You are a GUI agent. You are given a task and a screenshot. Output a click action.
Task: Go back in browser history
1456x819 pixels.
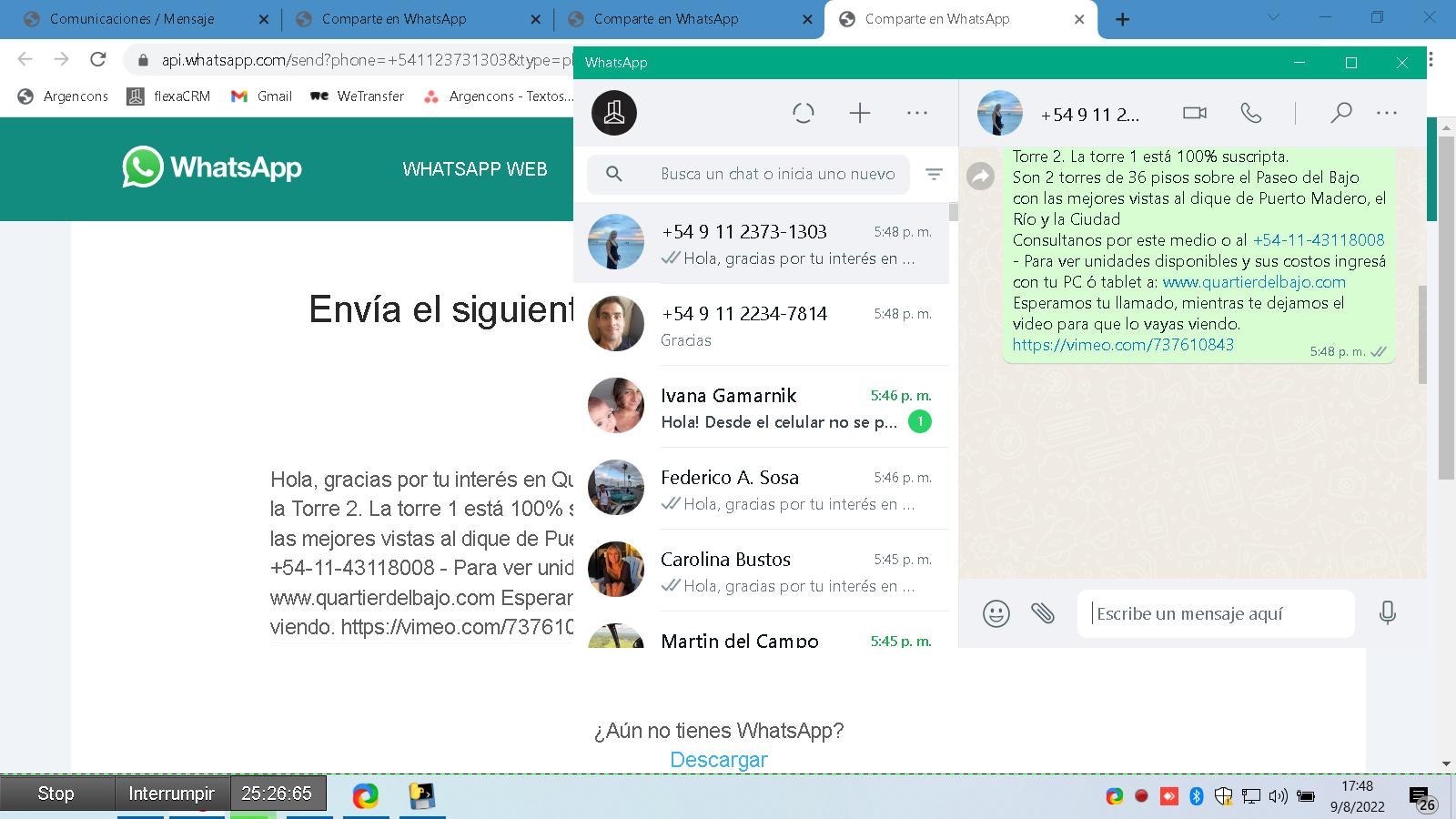[x=25, y=59]
